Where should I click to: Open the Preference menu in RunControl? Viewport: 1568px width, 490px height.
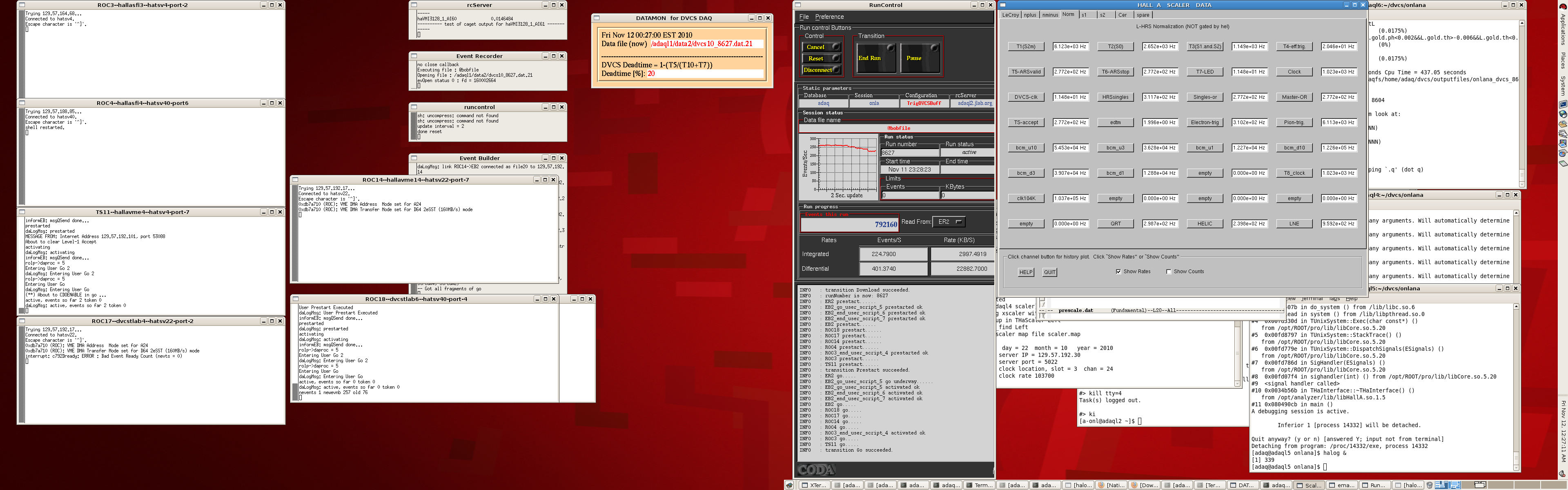point(830,17)
